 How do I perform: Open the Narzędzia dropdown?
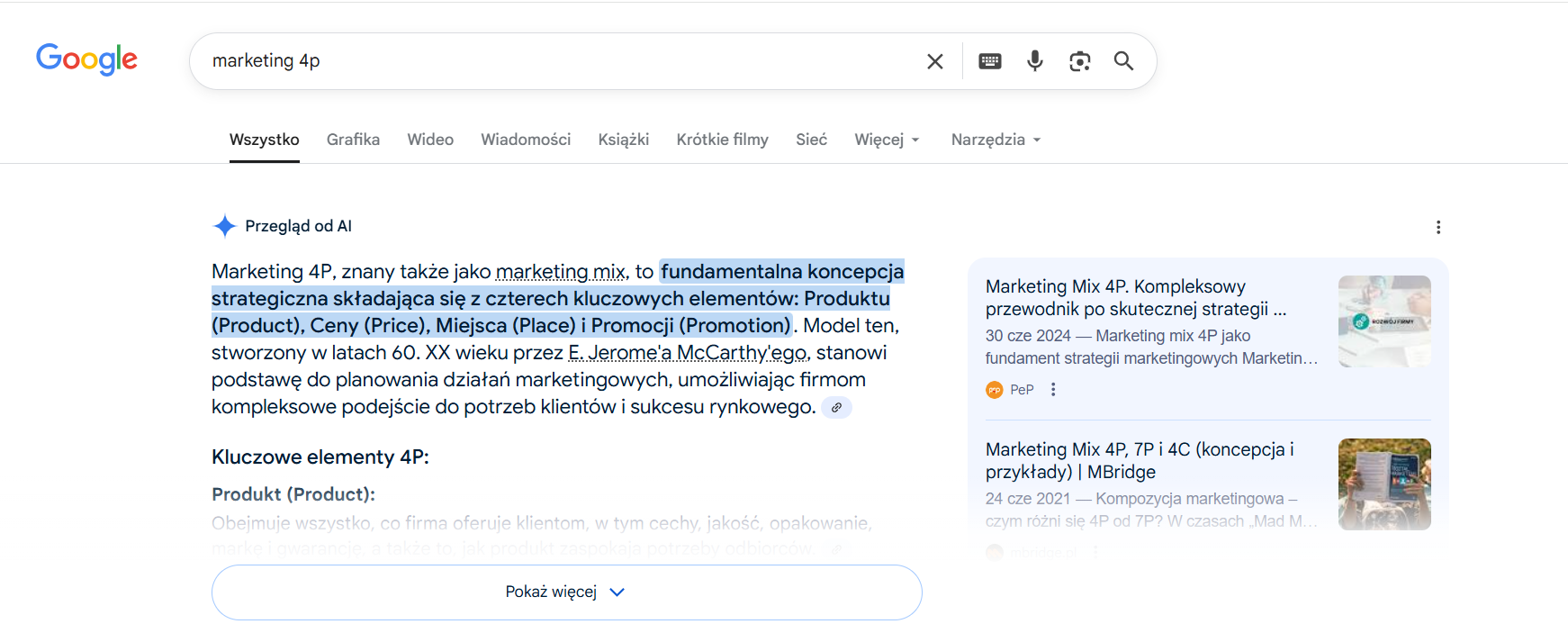[996, 140]
